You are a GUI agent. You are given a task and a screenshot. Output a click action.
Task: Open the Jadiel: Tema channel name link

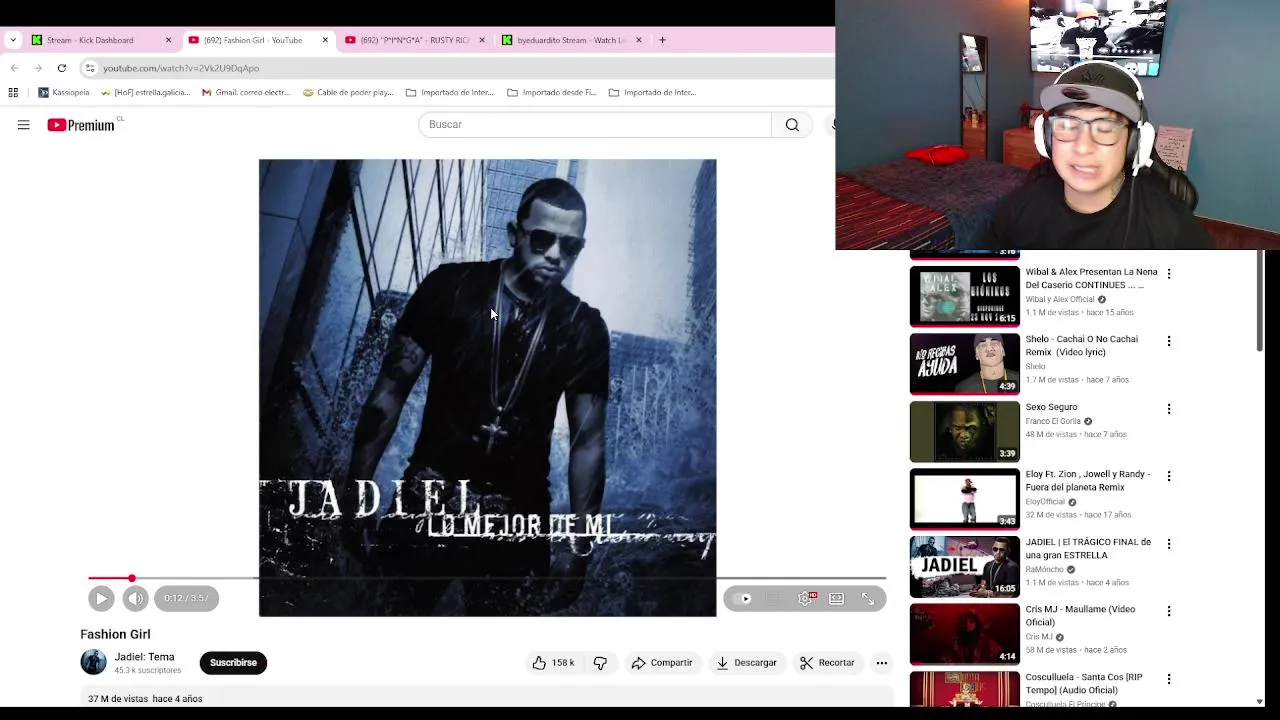pyautogui.click(x=144, y=657)
